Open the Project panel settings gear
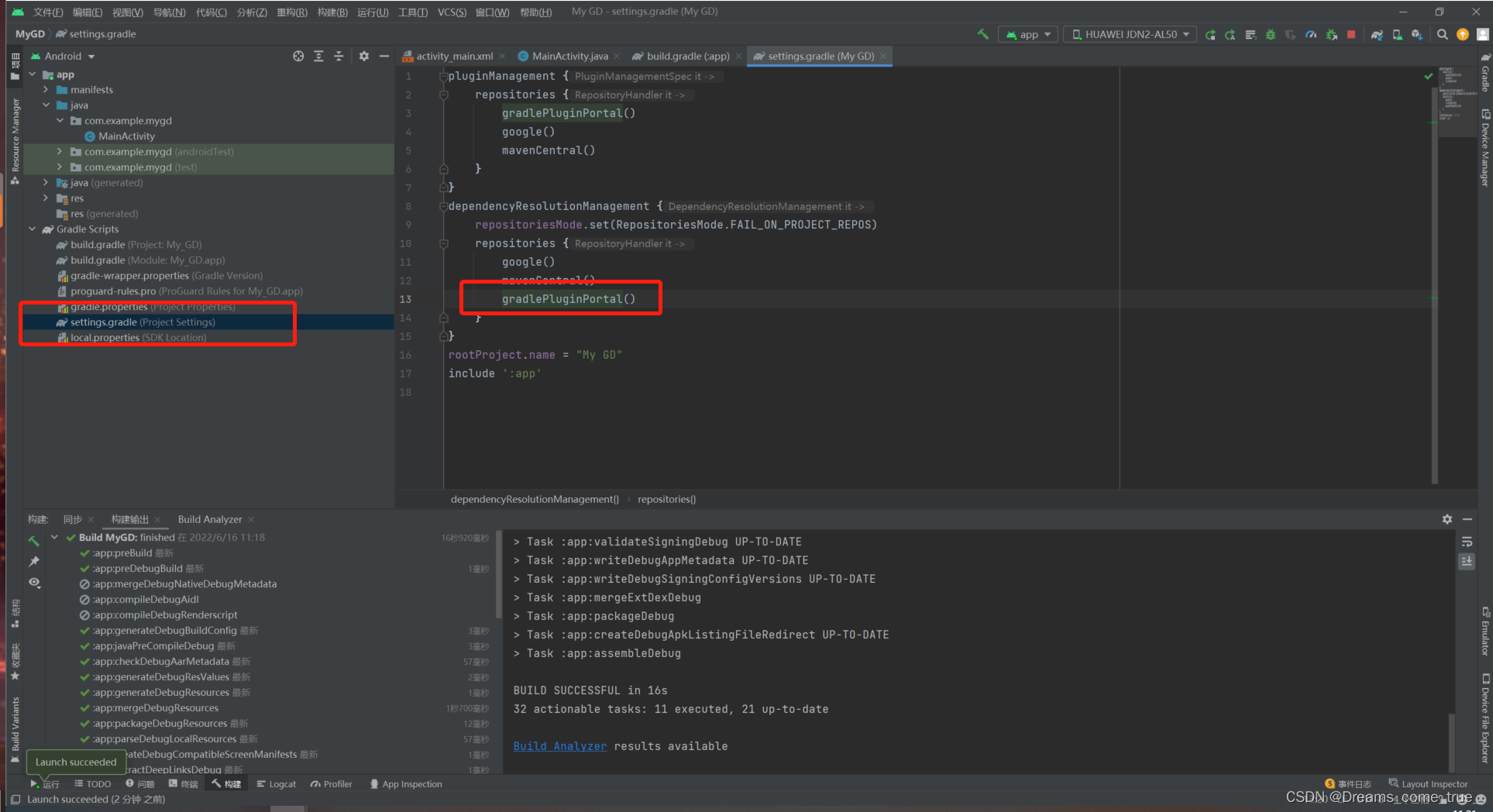The height and width of the screenshot is (812, 1493). [364, 56]
